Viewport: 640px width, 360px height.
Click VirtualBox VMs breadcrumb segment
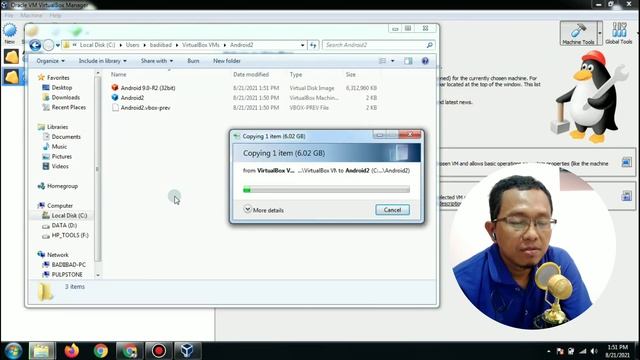pyautogui.click(x=200, y=45)
